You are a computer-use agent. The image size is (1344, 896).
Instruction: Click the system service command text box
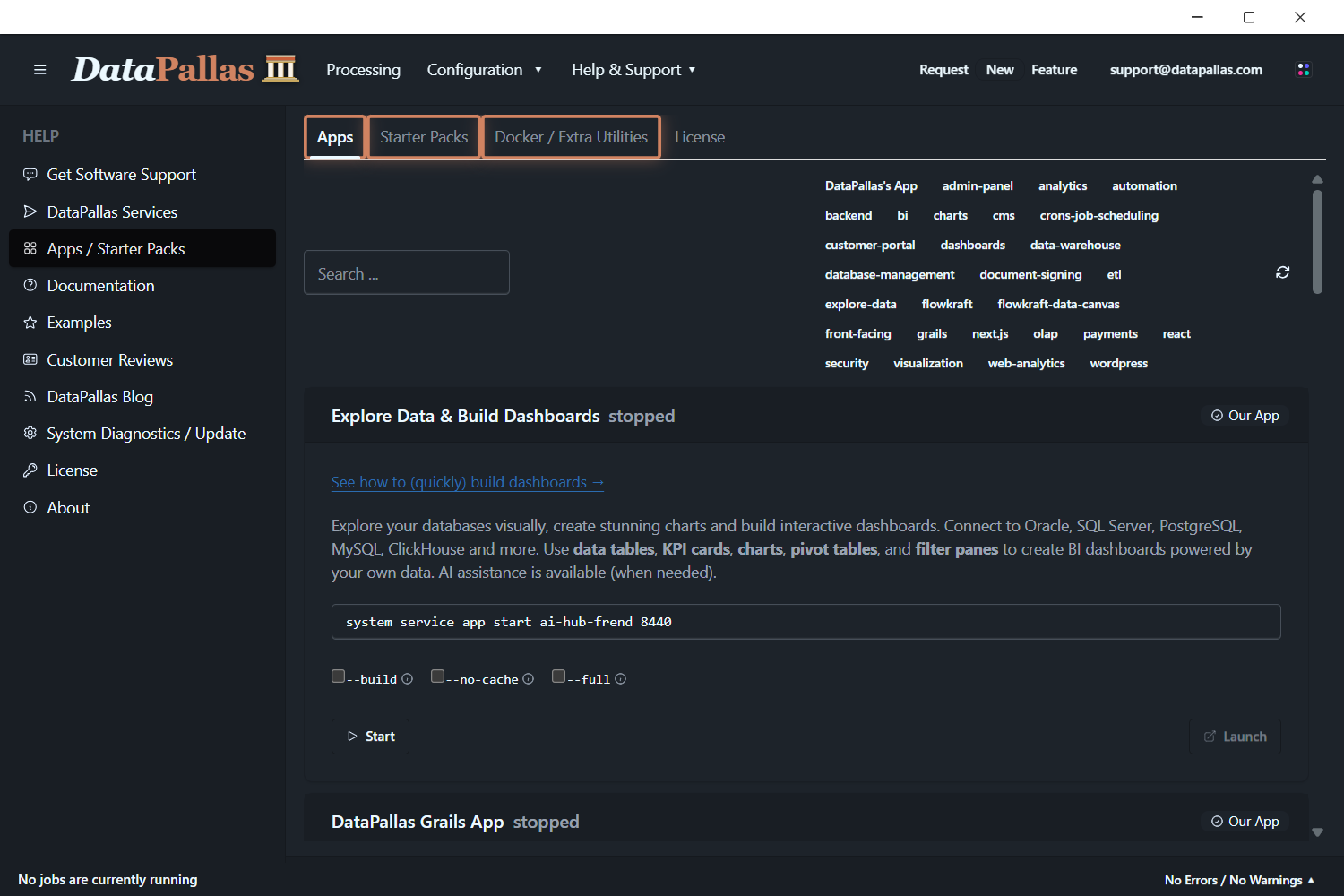(806, 622)
